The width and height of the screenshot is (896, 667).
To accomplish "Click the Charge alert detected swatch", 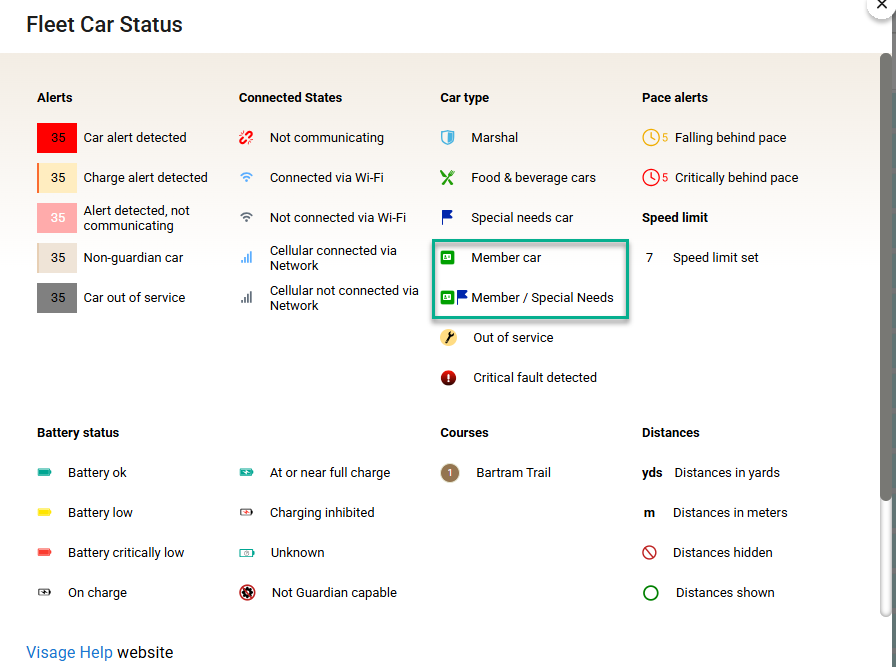I will [x=57, y=178].
